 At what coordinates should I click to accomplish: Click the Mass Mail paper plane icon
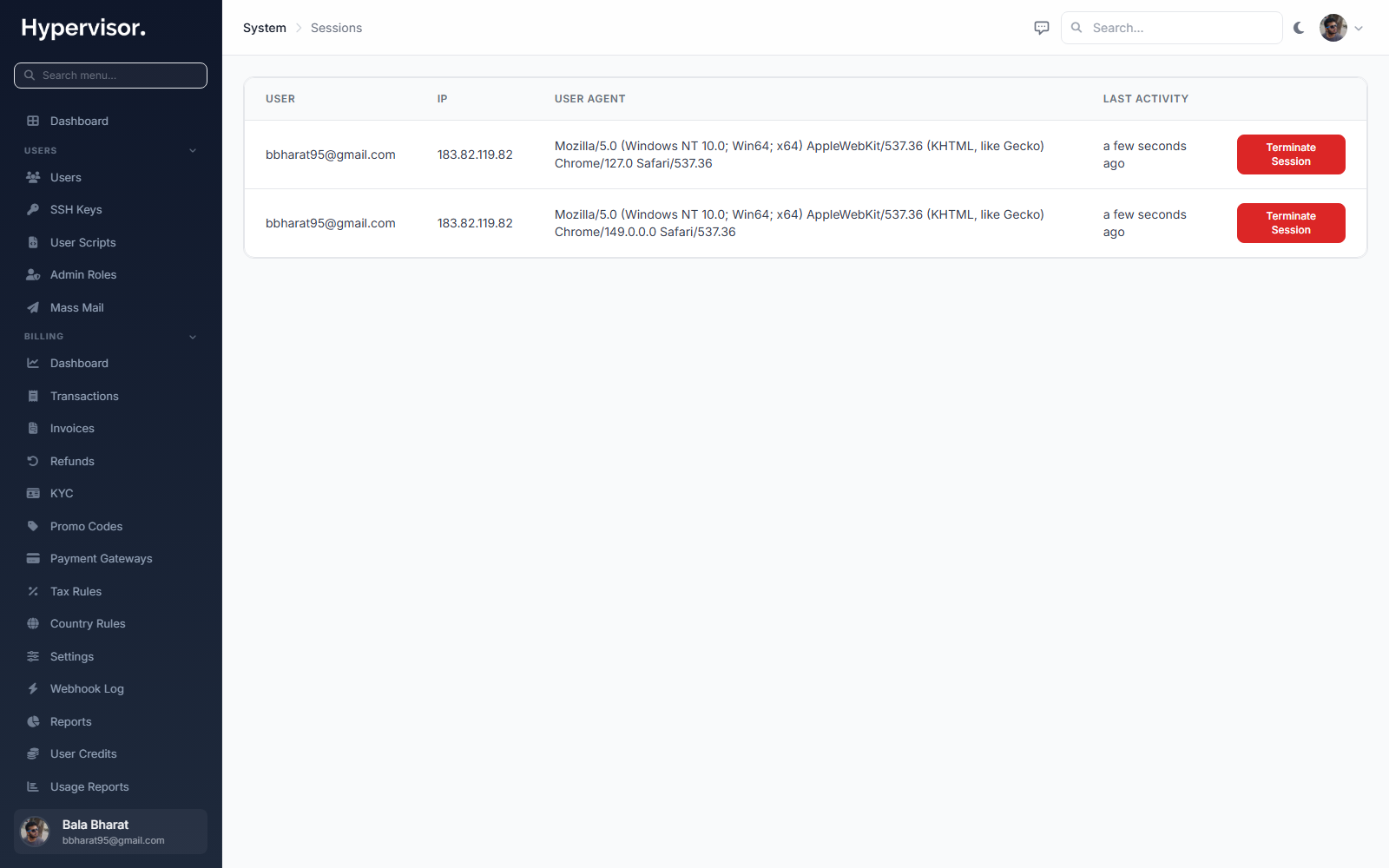(x=33, y=307)
